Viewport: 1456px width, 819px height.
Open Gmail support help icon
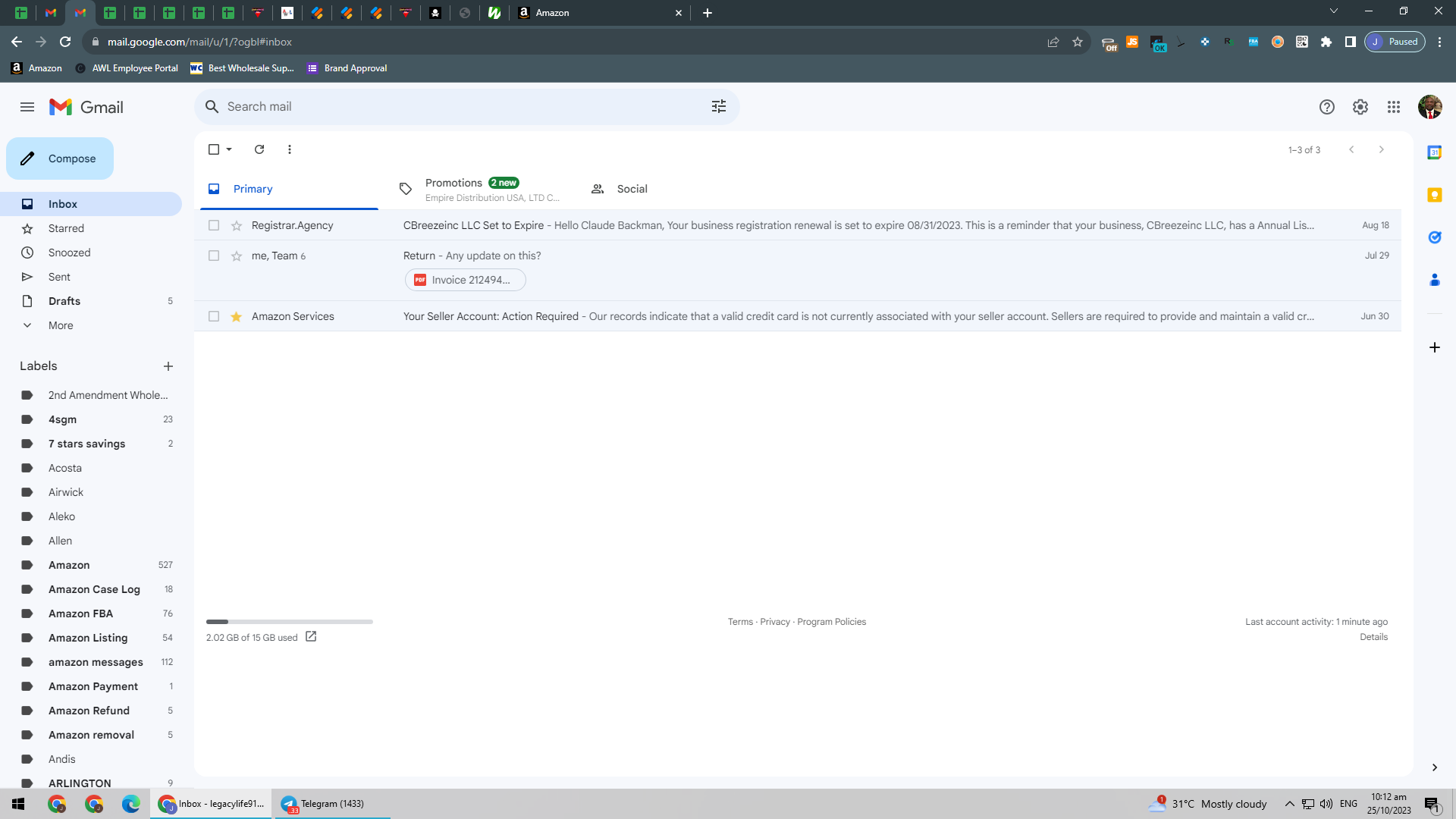click(1327, 107)
